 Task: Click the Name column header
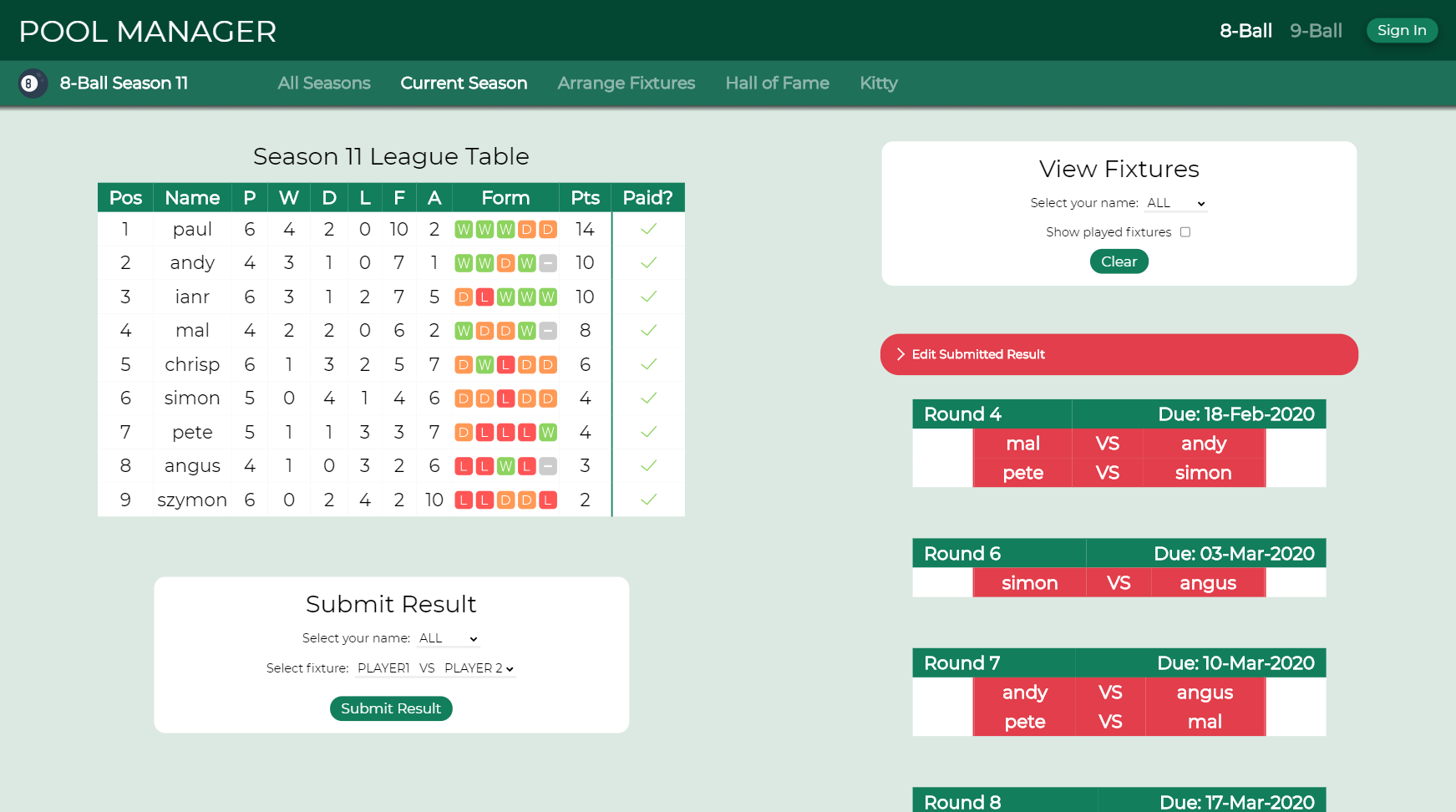point(192,198)
